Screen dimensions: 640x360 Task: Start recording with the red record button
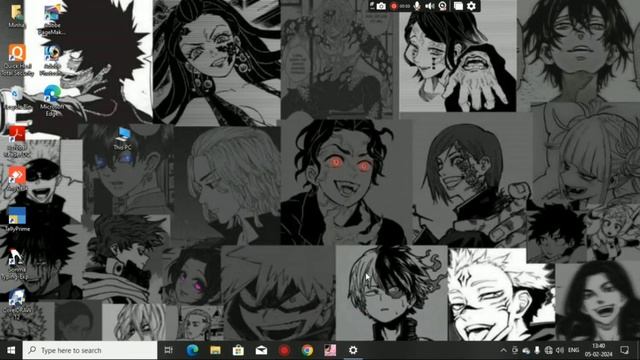point(394,6)
